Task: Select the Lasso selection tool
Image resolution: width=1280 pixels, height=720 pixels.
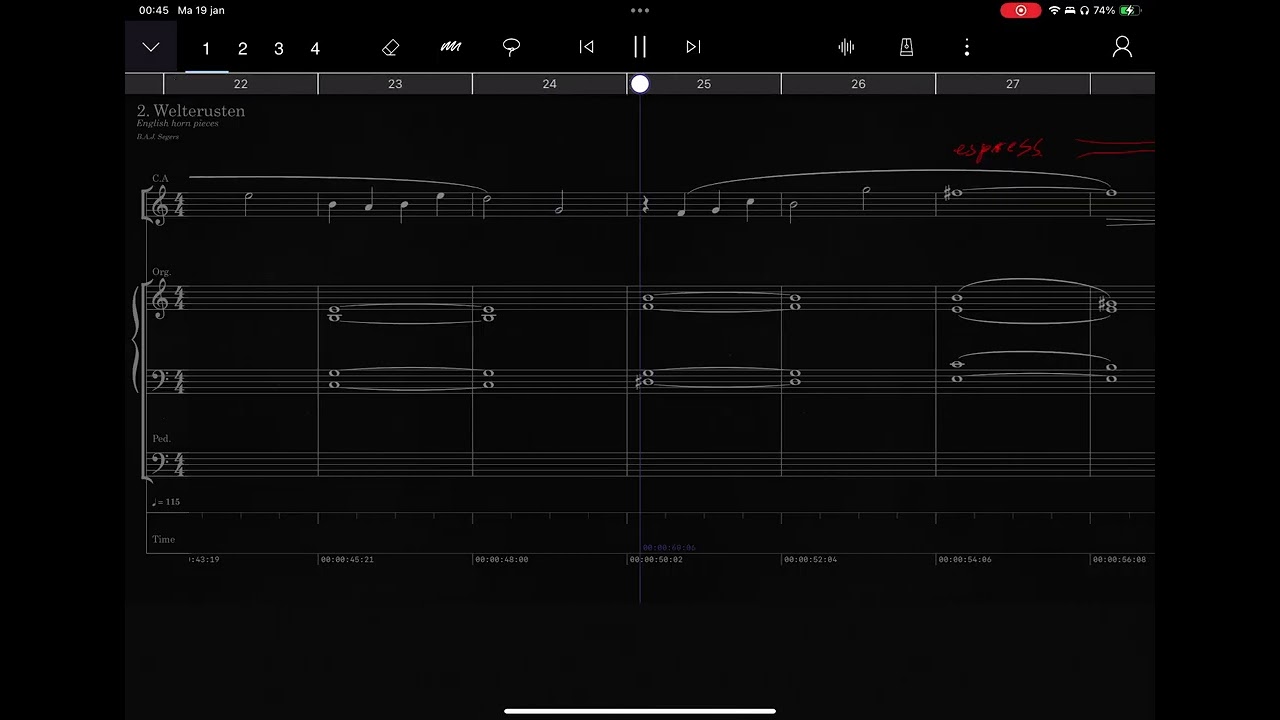Action: [511, 47]
